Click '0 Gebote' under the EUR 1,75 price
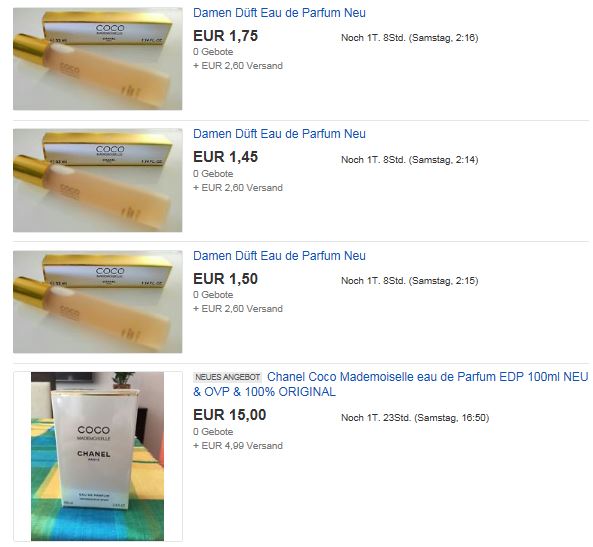 [213, 52]
